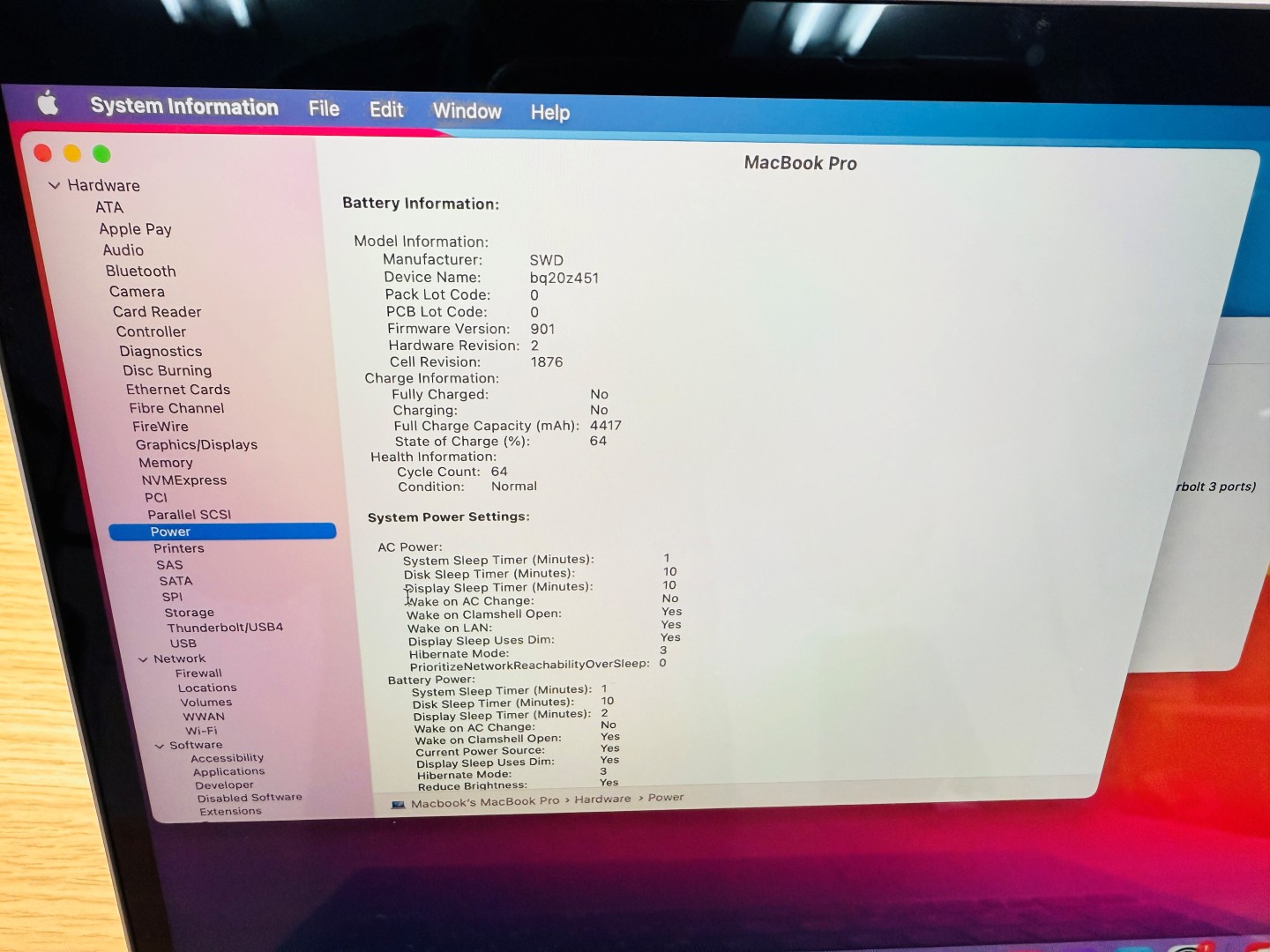Click Hardware in the path bar
The width and height of the screenshot is (1270, 952).
tap(602, 800)
